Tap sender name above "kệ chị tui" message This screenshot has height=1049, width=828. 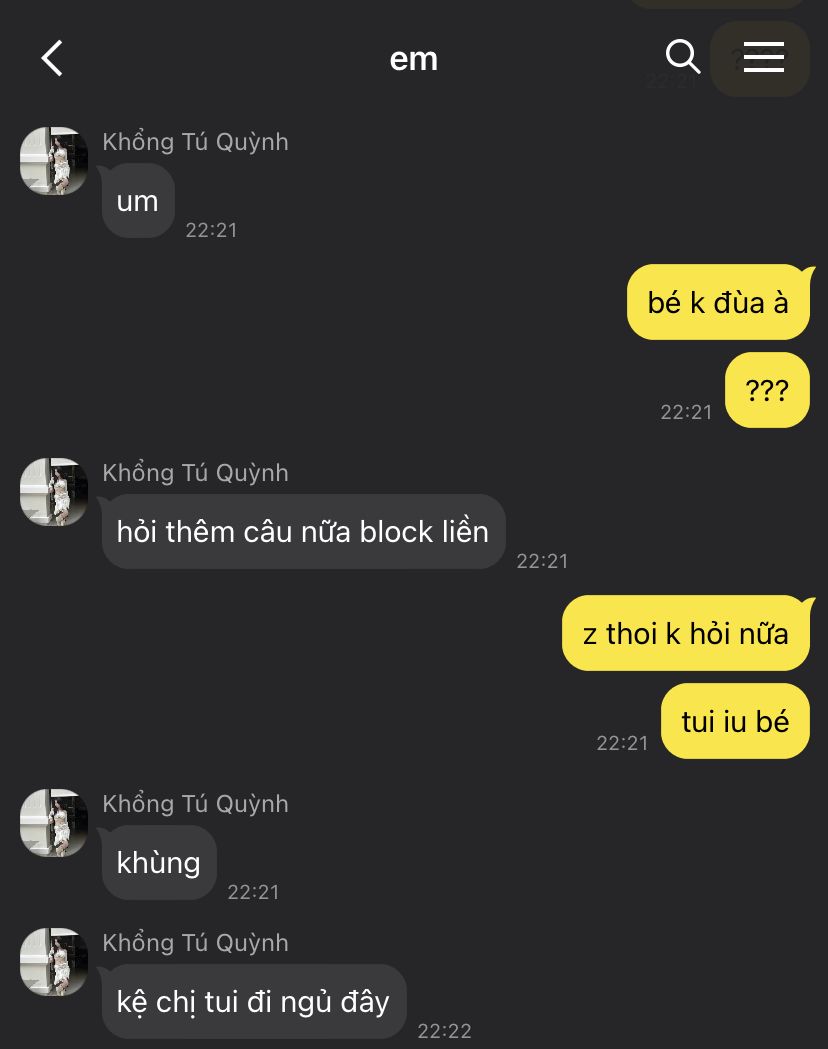click(x=195, y=943)
